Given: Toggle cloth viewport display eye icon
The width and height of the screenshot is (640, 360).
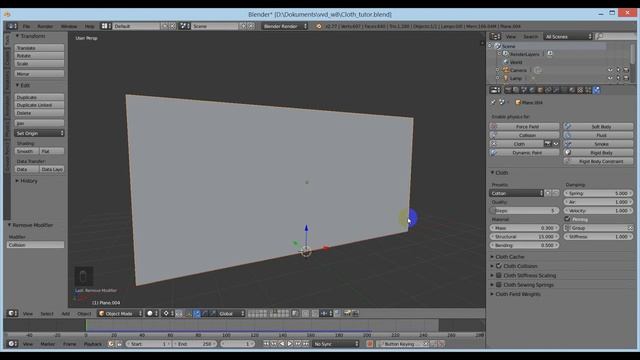Looking at the screenshot, I should (556, 144).
